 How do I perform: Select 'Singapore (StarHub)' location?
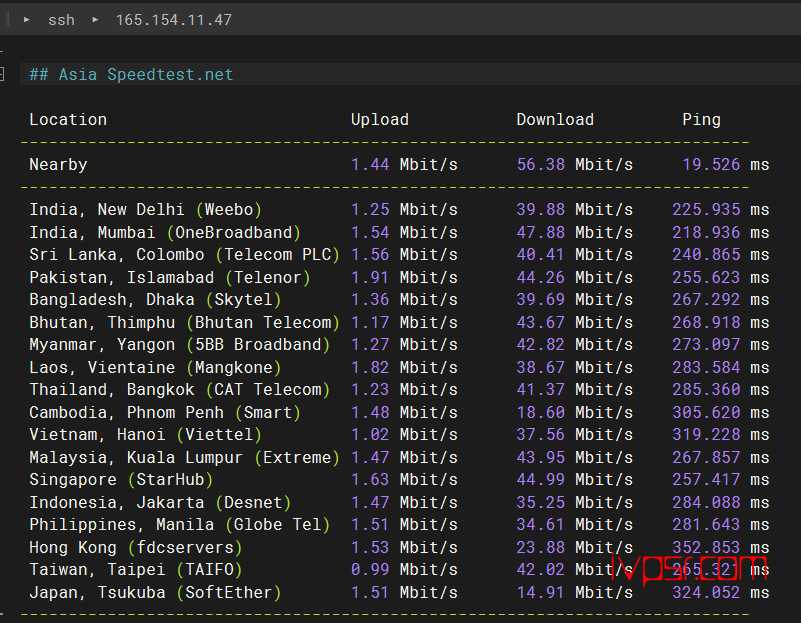pos(121,479)
